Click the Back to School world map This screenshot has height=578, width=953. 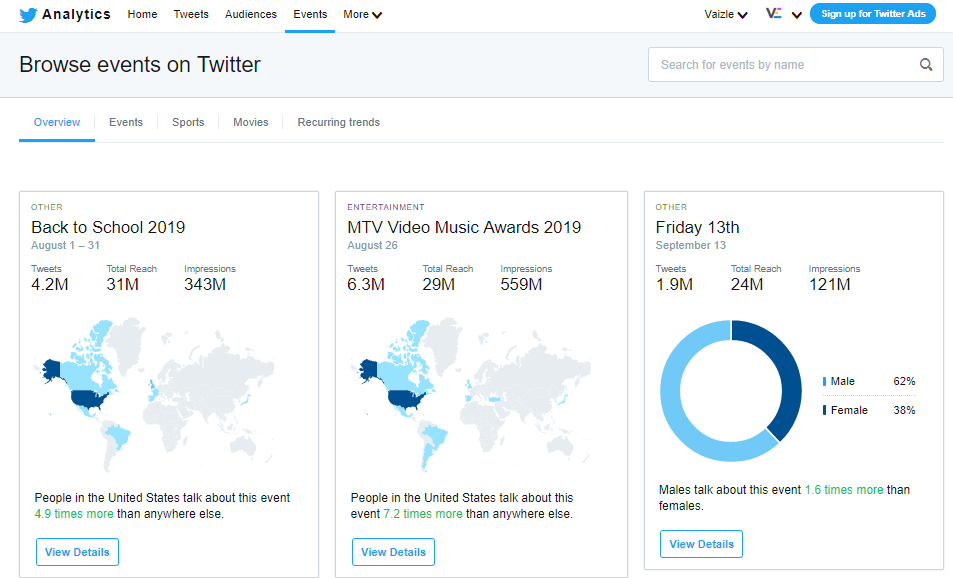coord(154,394)
